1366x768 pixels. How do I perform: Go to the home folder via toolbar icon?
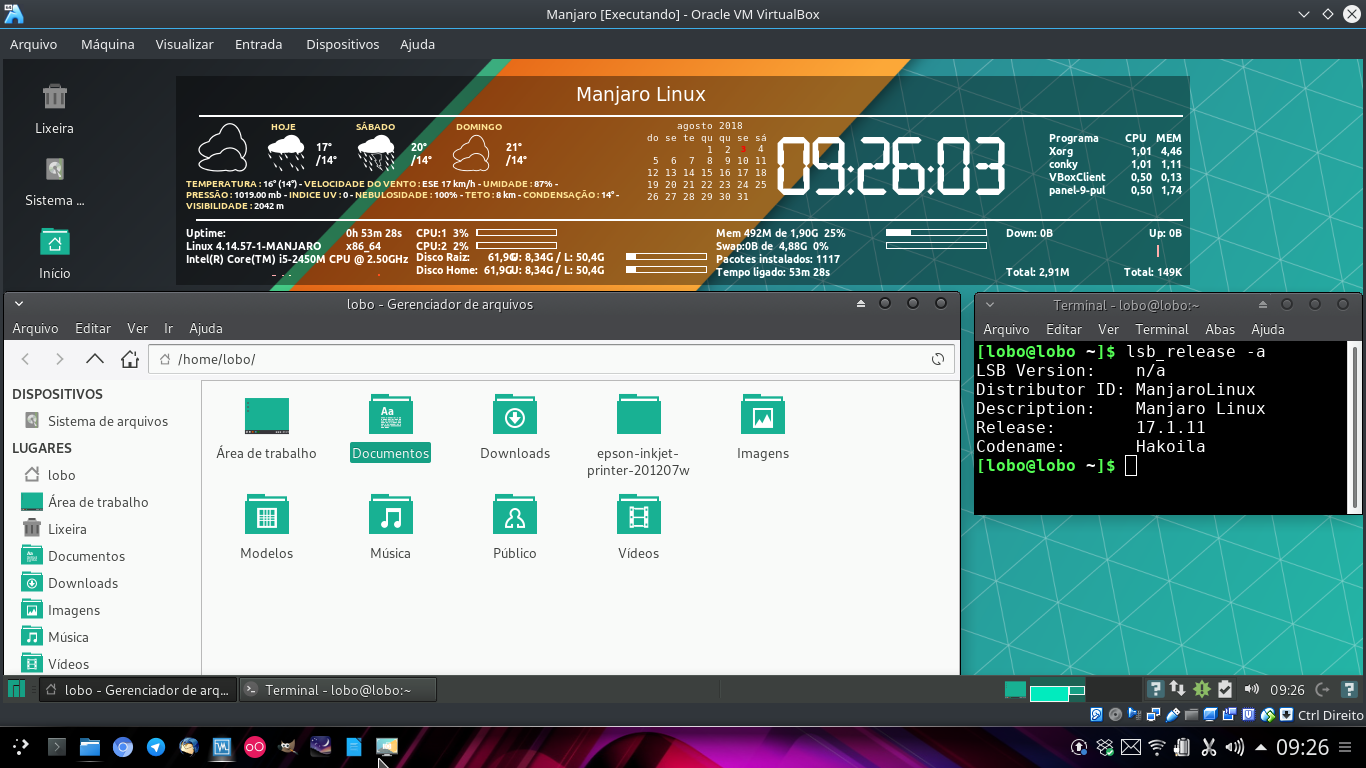pyautogui.click(x=129, y=359)
